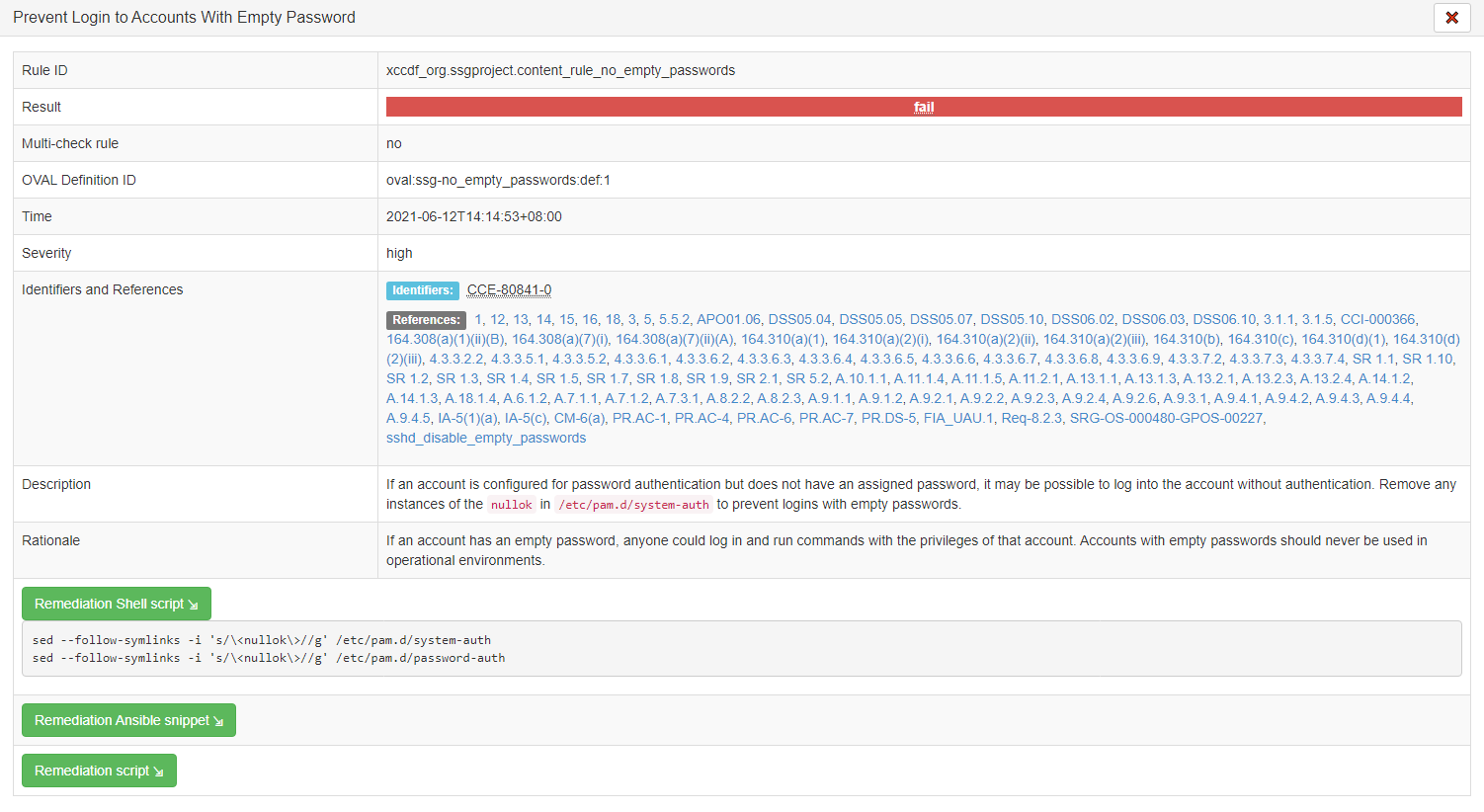Open reference link SR 2.1
Viewport: 1484px width, 812px height.
(x=758, y=378)
